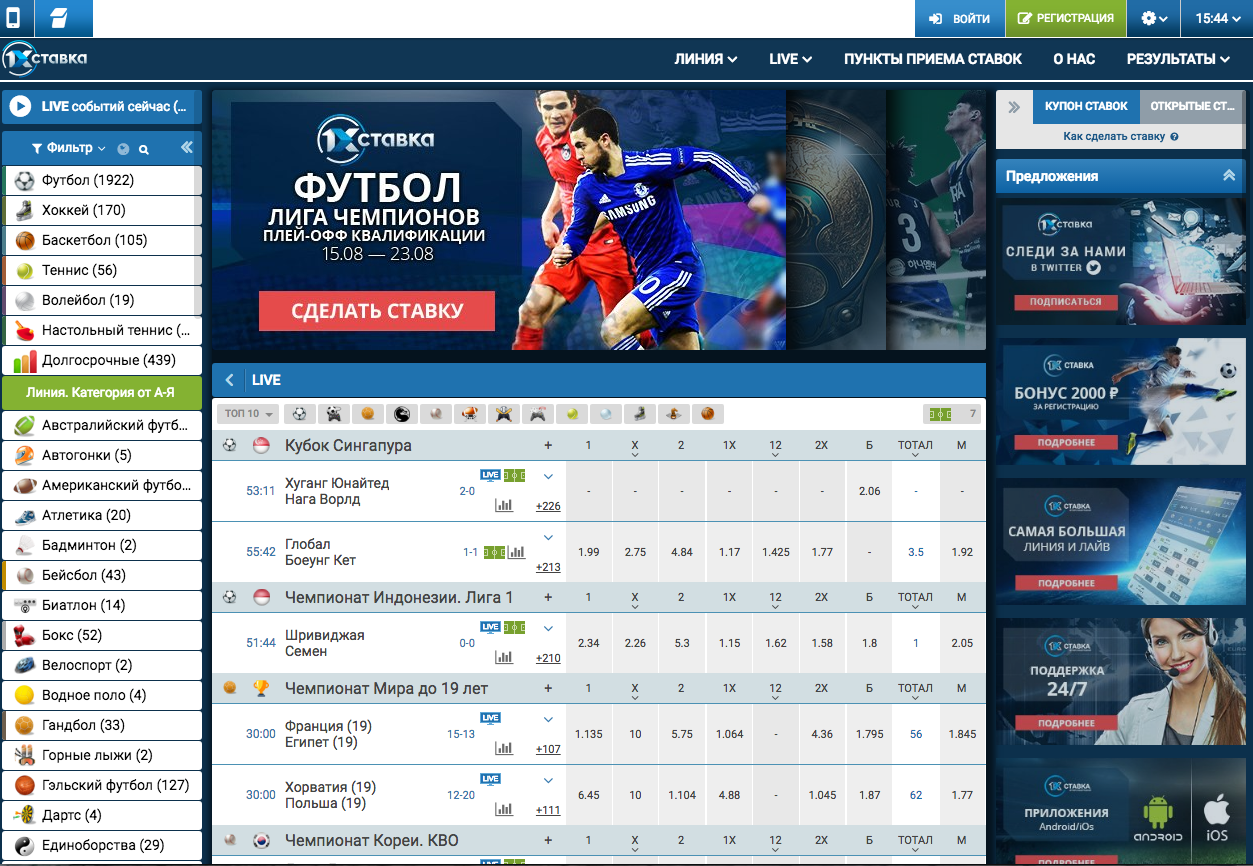The image size is (1253, 866).
Task: Collapse the bet coupon panel with double chevron
Action: [1014, 106]
